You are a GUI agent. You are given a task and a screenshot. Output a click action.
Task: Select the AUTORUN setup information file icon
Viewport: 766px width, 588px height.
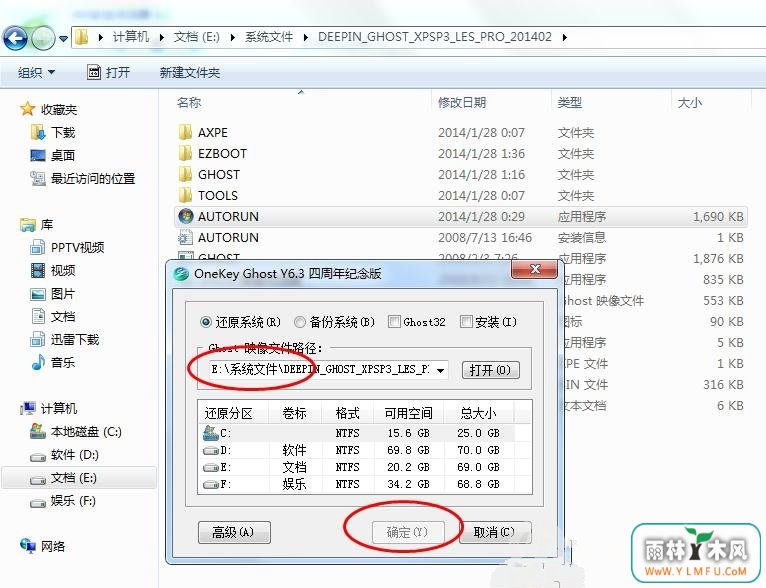point(185,237)
